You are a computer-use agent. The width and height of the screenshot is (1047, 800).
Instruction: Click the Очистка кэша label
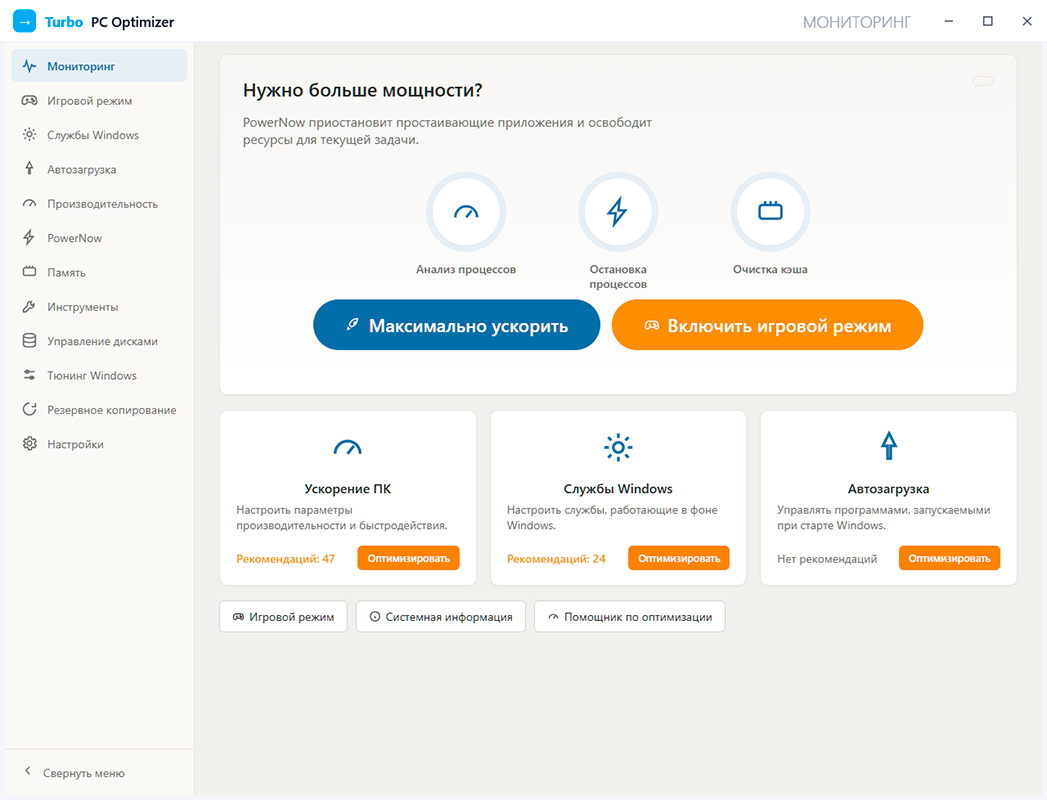[770, 269]
